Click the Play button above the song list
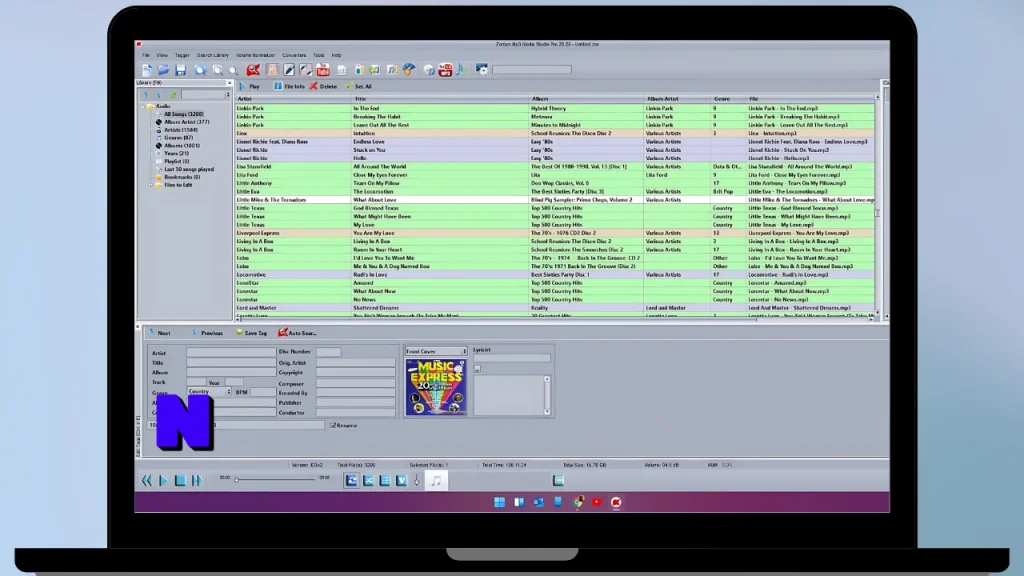The image size is (1024, 576). pyautogui.click(x=249, y=86)
